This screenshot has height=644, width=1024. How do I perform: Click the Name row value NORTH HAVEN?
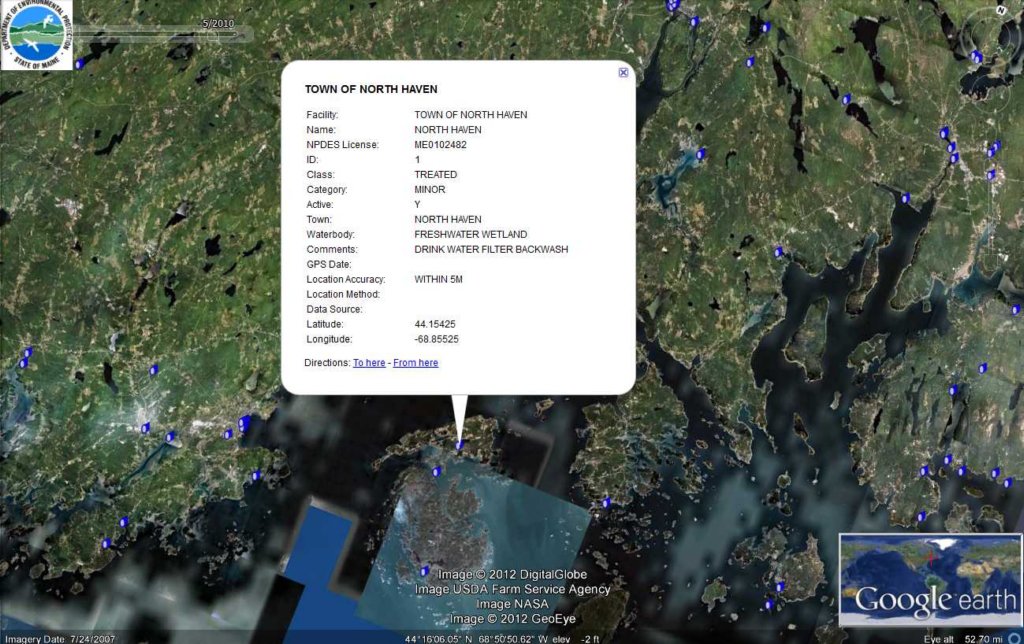(448, 130)
